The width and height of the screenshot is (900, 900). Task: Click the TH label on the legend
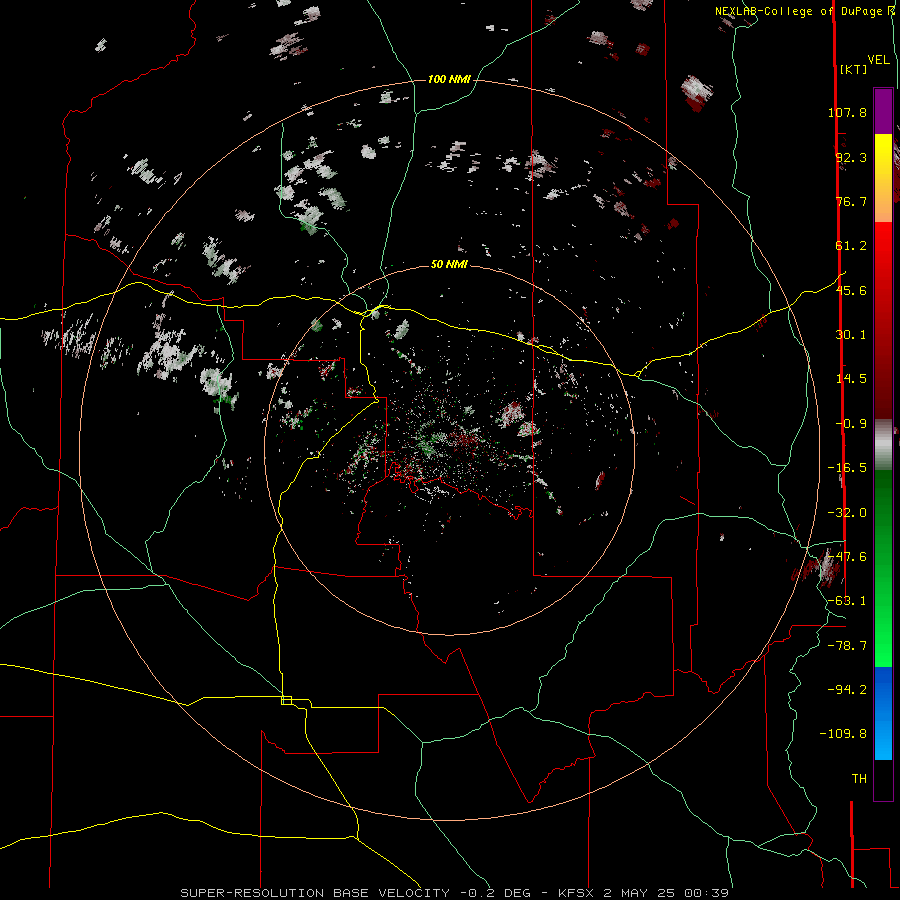tap(859, 779)
